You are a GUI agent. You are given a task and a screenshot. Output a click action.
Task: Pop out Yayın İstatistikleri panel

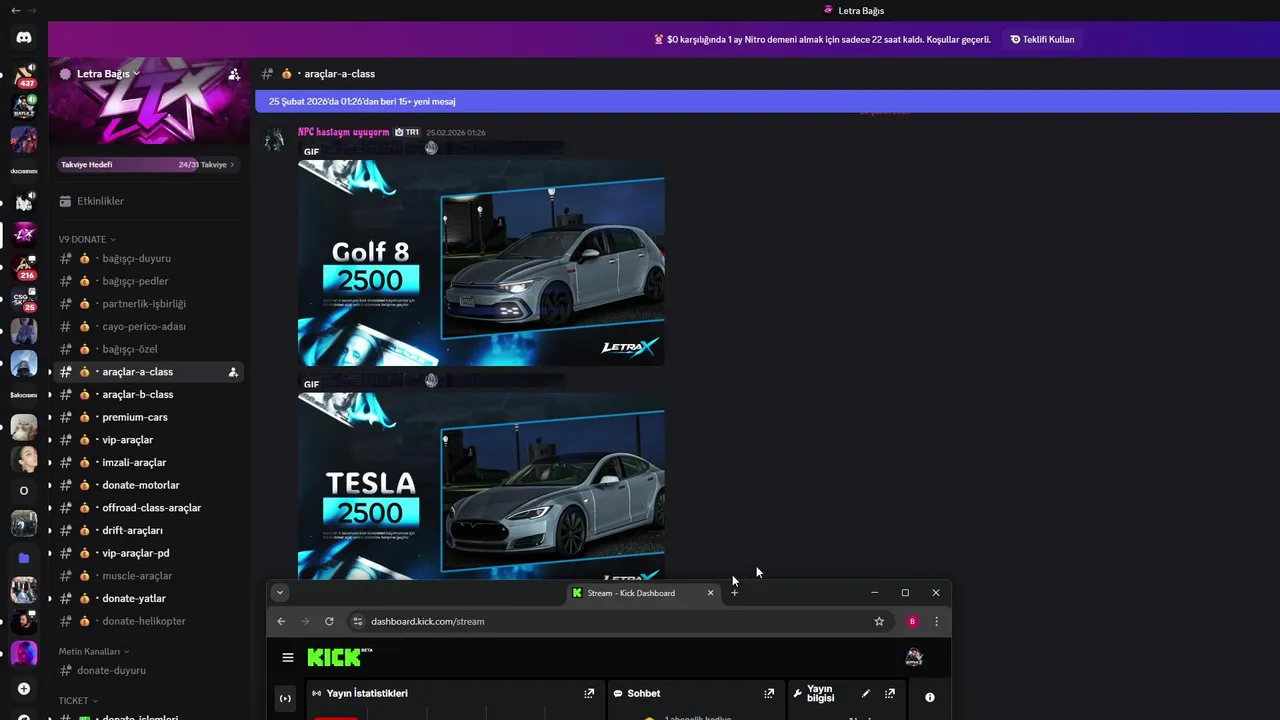click(589, 693)
